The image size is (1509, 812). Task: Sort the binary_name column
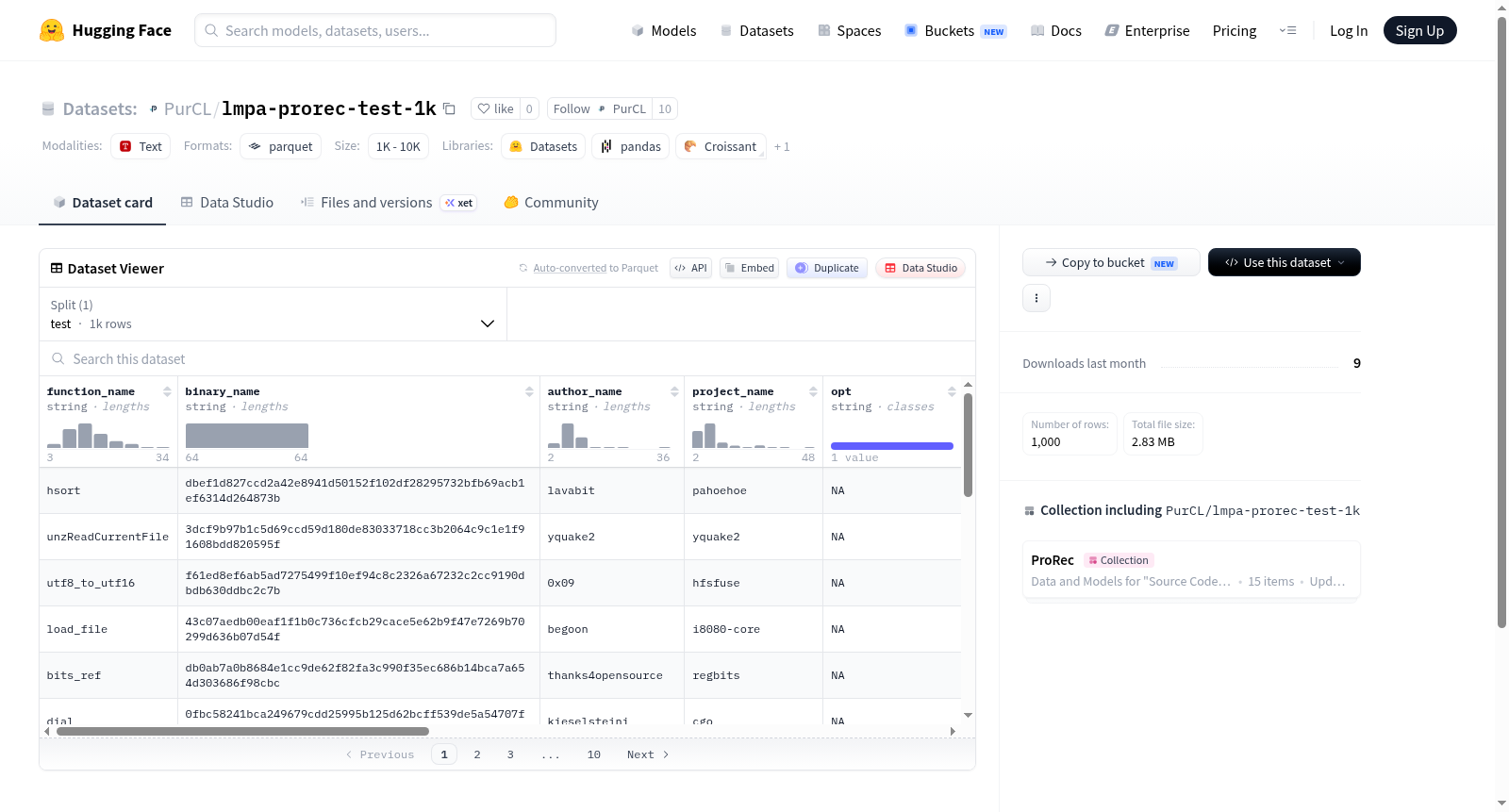[529, 391]
